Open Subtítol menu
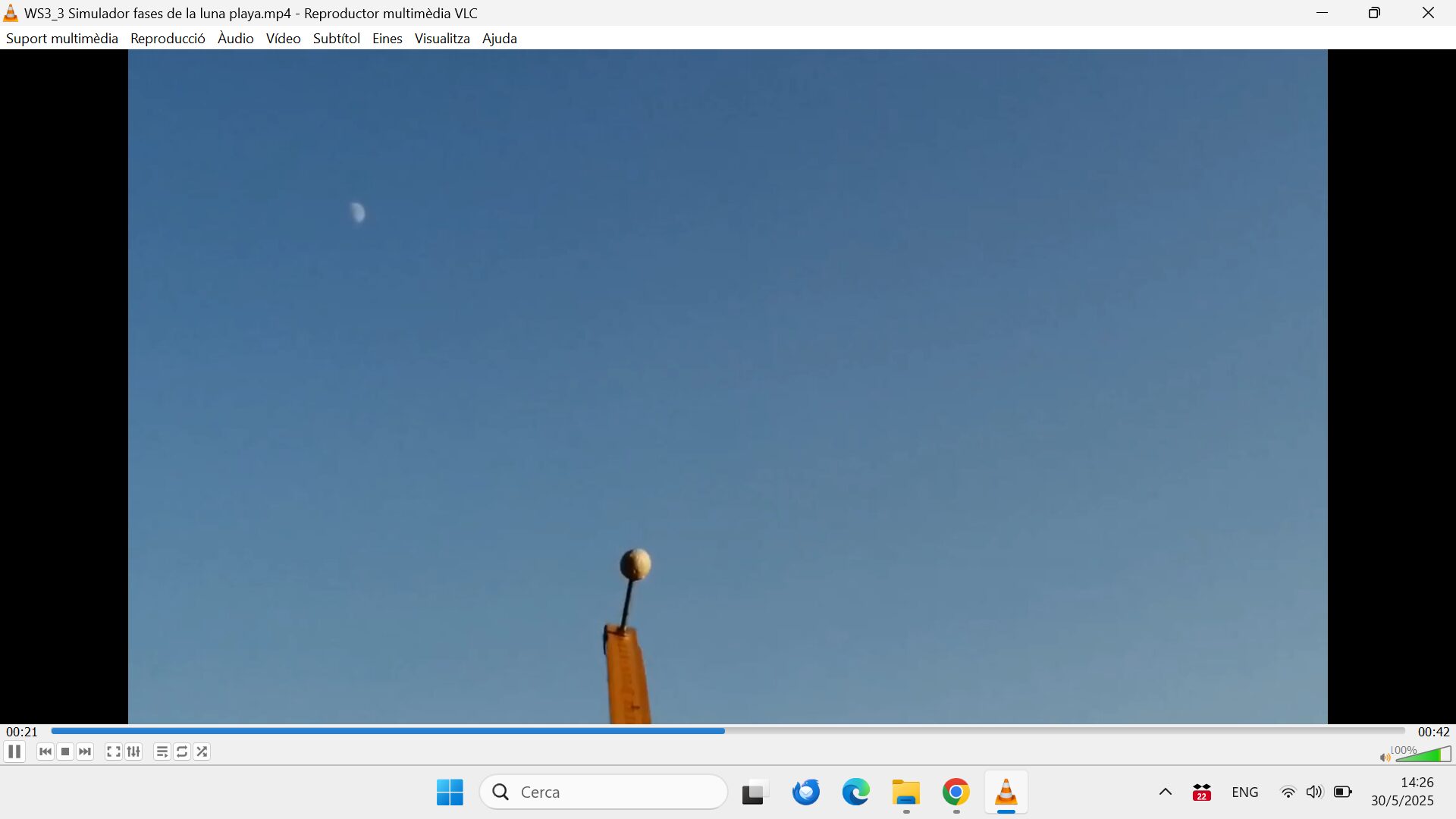 [336, 39]
